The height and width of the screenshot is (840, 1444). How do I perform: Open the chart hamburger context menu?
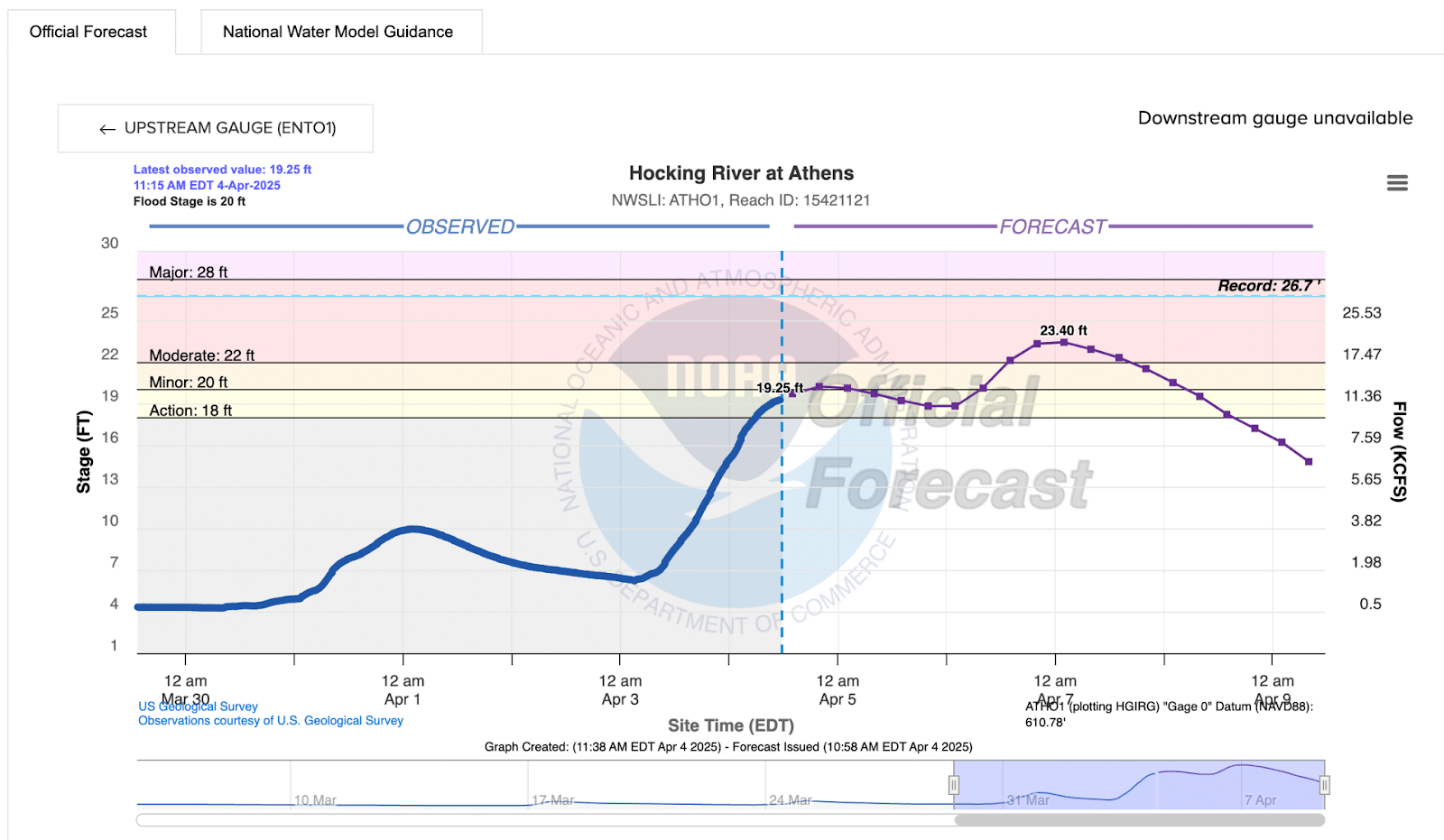[1397, 183]
